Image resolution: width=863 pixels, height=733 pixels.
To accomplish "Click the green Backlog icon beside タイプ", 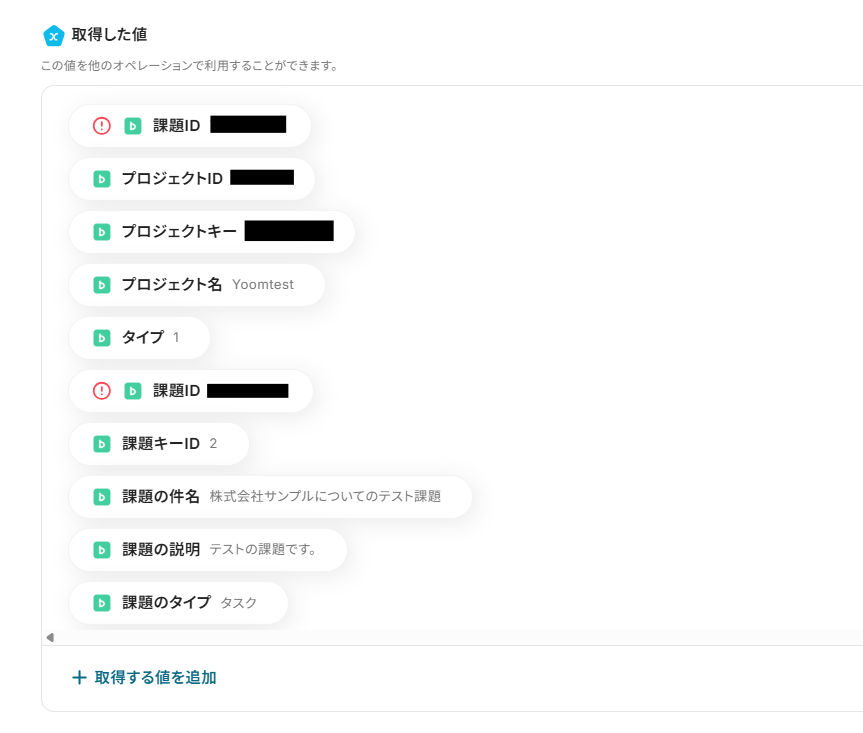I will tap(101, 338).
